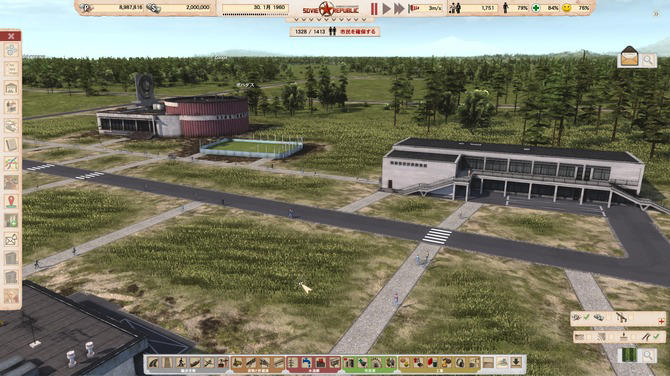
Task: Select the first icon in orange construction group
Action: [x=237, y=362]
